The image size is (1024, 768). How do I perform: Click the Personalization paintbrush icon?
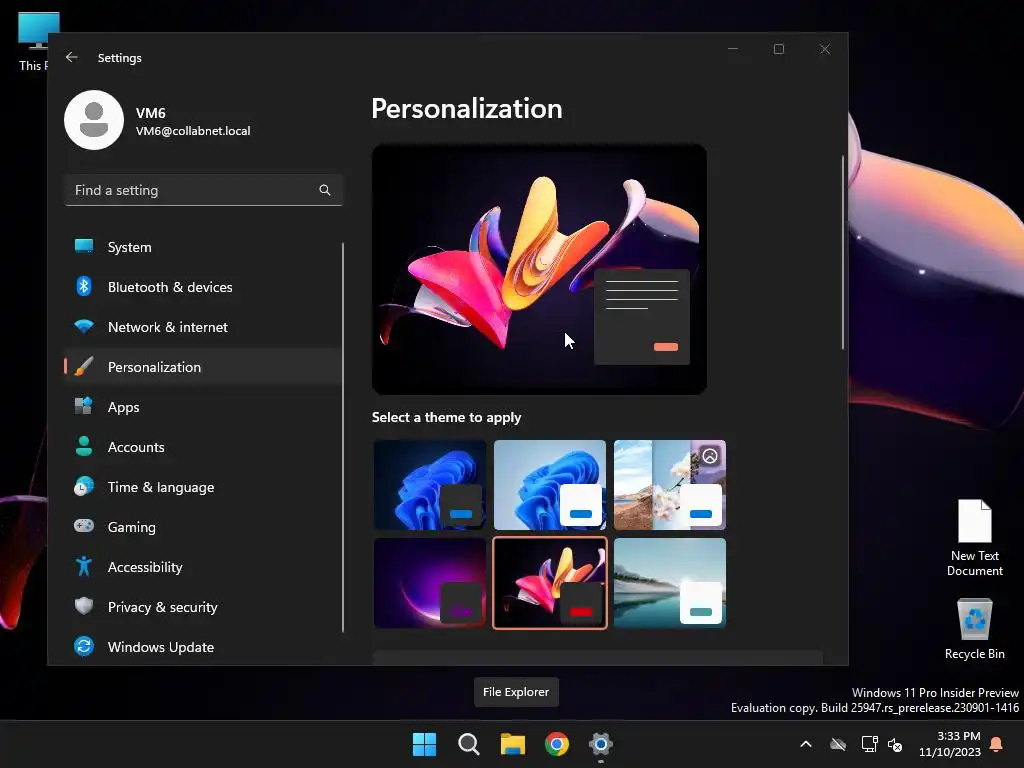pyautogui.click(x=84, y=366)
